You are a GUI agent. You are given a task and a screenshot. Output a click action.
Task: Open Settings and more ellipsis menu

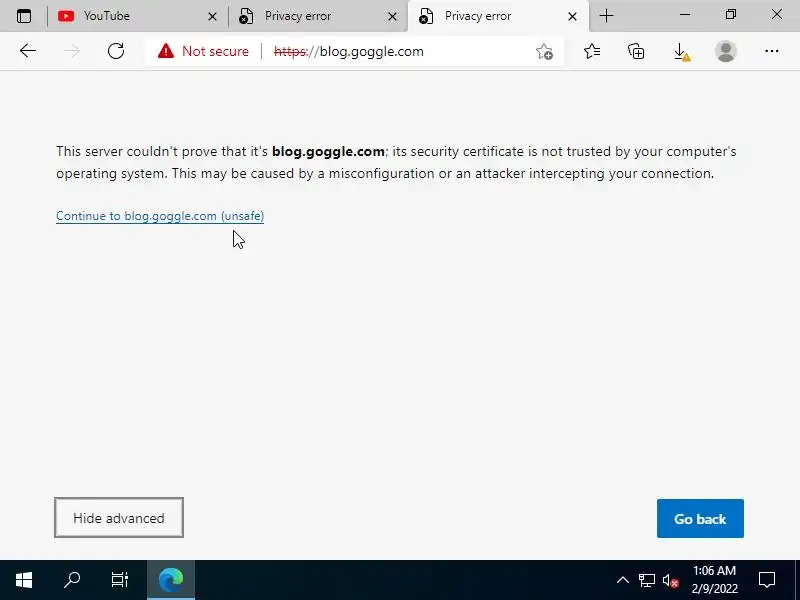pyautogui.click(x=771, y=51)
